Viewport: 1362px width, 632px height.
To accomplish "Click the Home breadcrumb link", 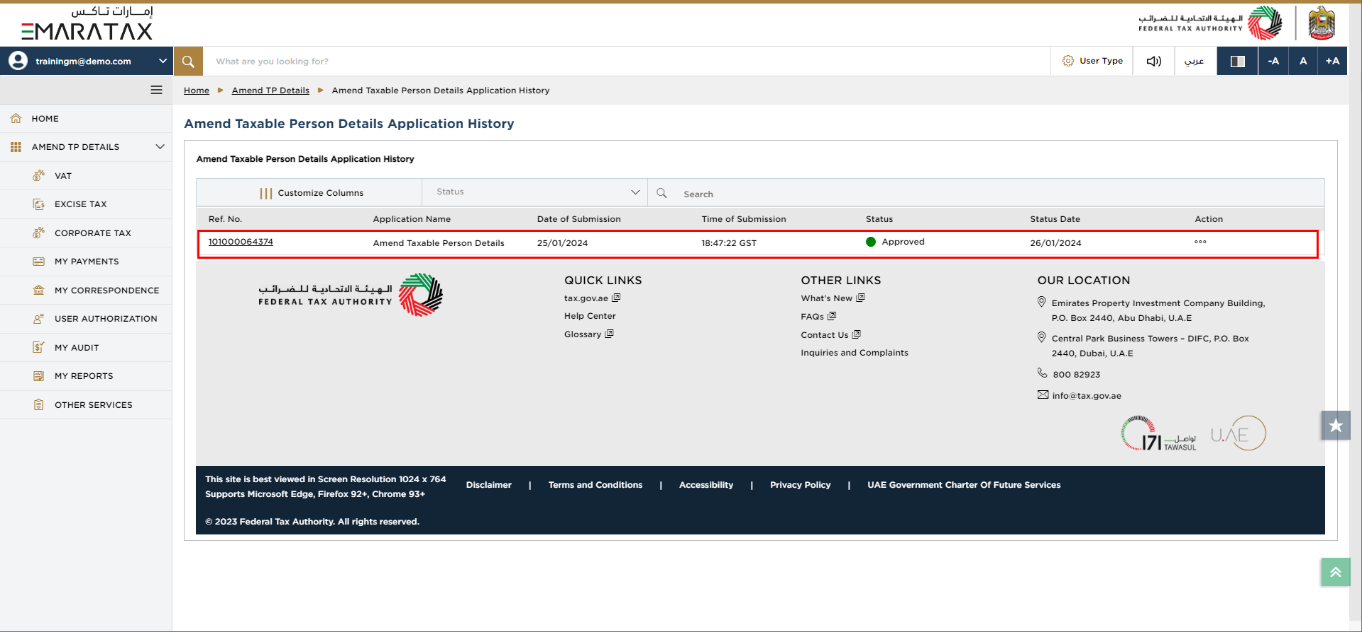I will click(196, 90).
